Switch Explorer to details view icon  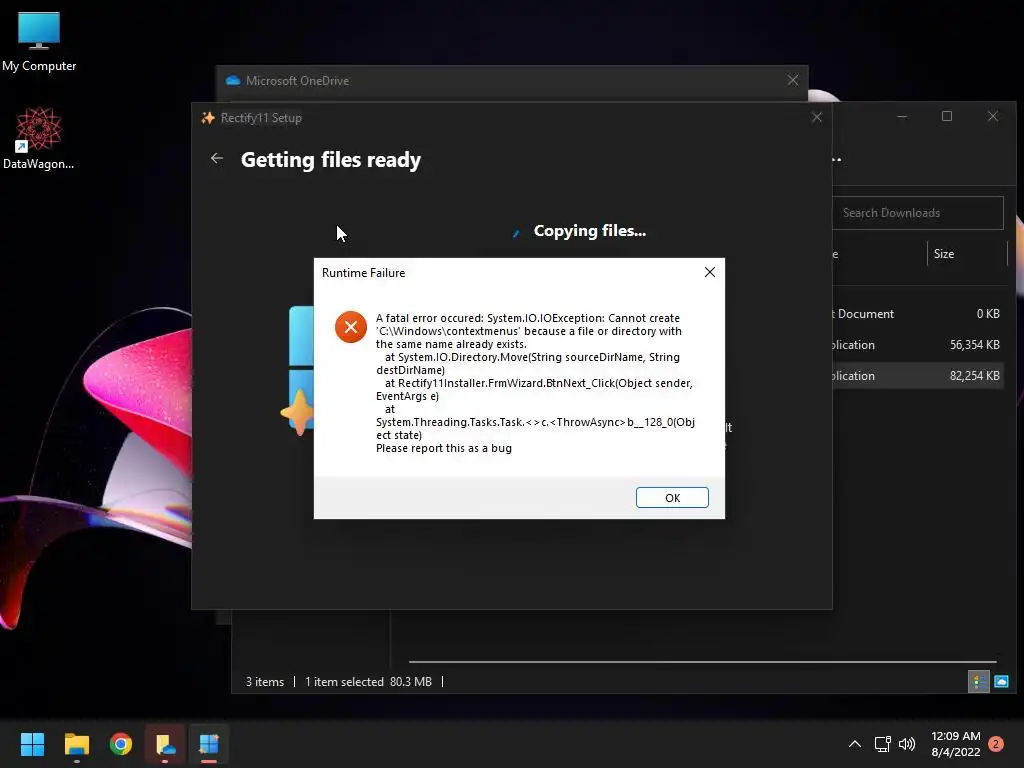coord(978,682)
